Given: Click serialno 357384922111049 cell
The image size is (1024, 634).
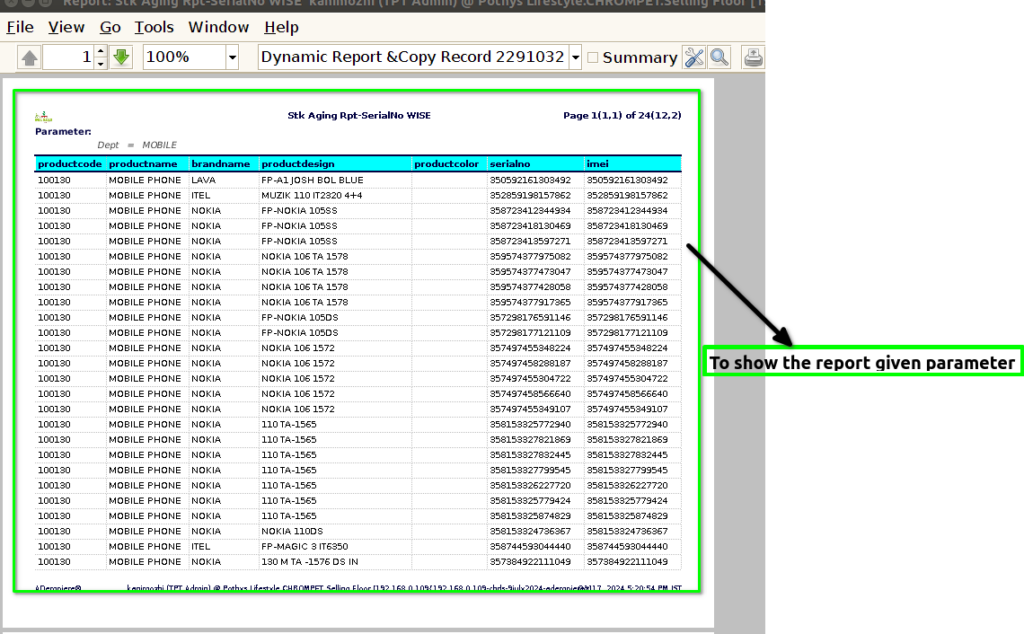Looking at the screenshot, I should click(x=530, y=562).
